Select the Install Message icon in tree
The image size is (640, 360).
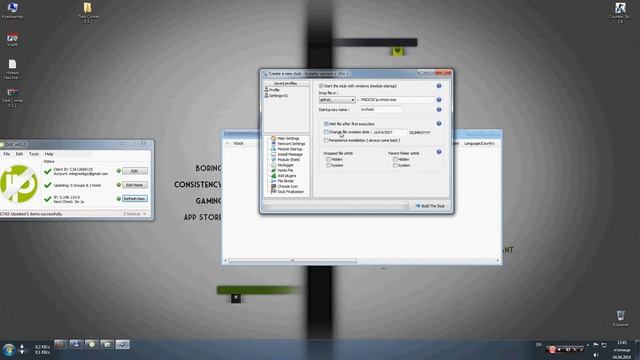pos(273,154)
